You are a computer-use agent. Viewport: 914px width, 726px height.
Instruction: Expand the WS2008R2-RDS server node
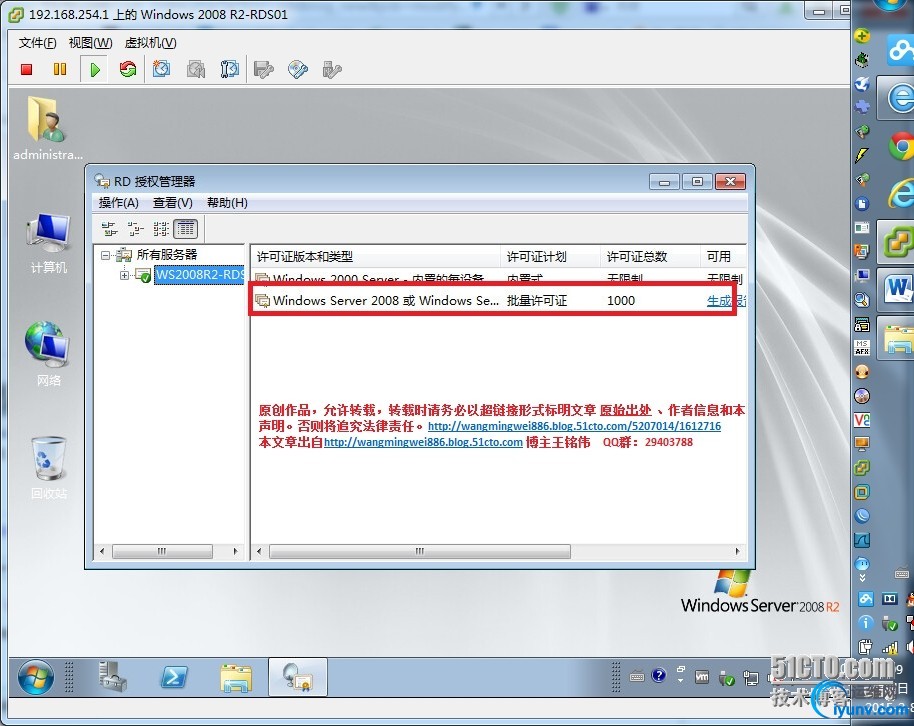coord(124,275)
